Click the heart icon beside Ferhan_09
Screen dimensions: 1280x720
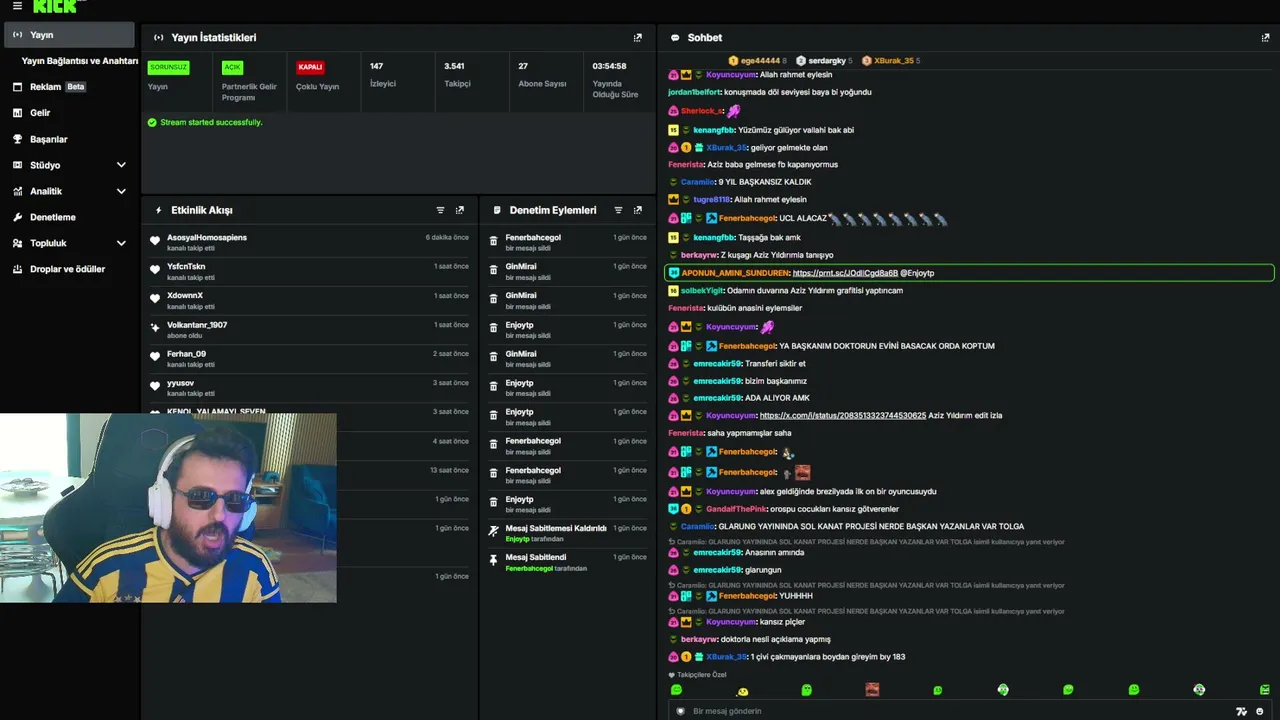tap(155, 357)
